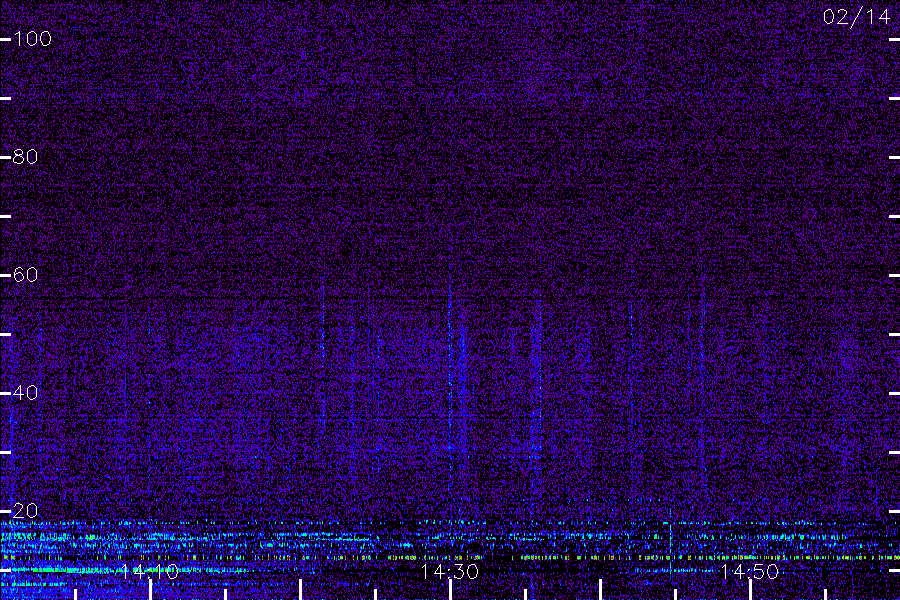
Task: Click the 14:30 time label
Action: [450, 572]
